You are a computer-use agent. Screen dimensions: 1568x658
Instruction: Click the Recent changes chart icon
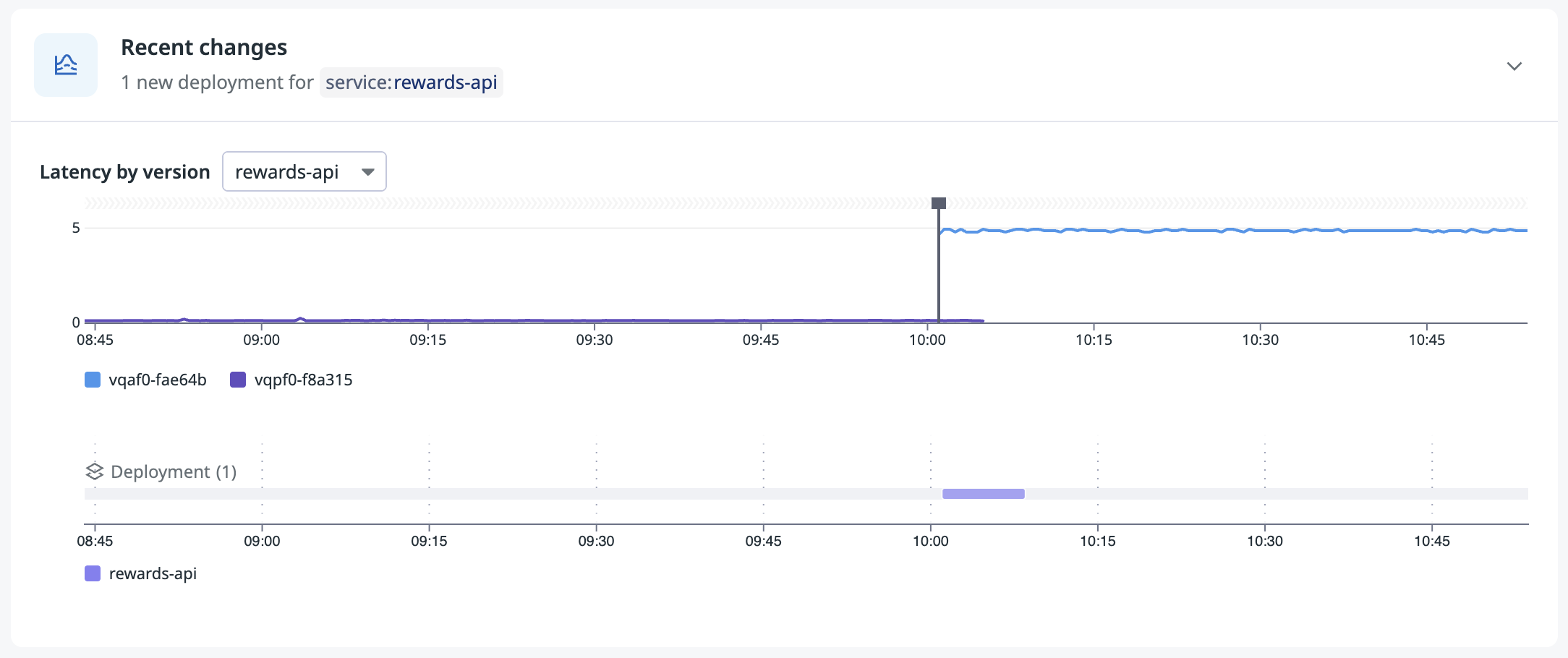click(66, 65)
